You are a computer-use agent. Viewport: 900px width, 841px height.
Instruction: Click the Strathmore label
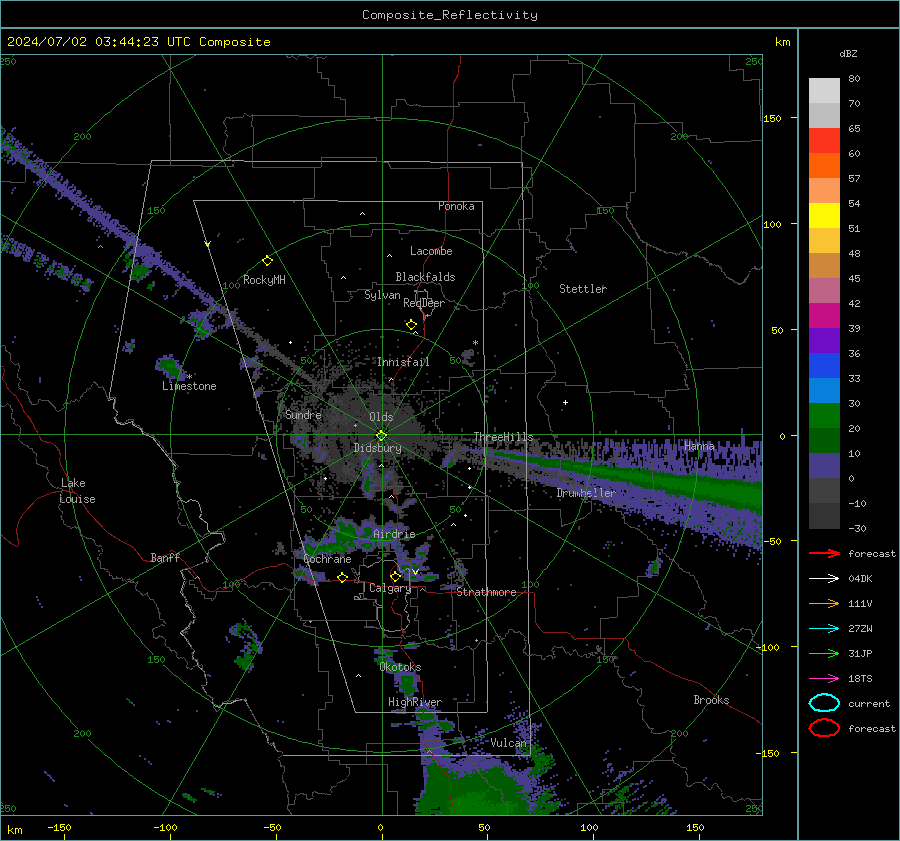(x=486, y=592)
